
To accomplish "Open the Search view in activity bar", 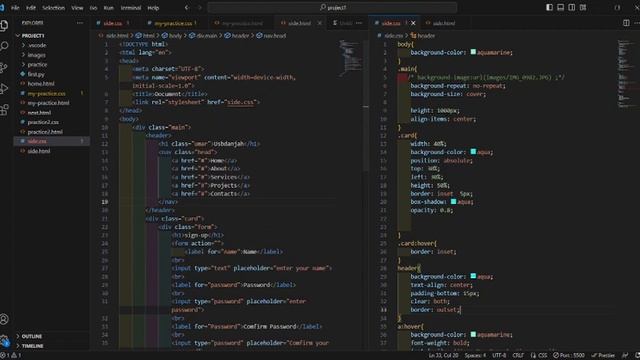I will click(x=4, y=46).
